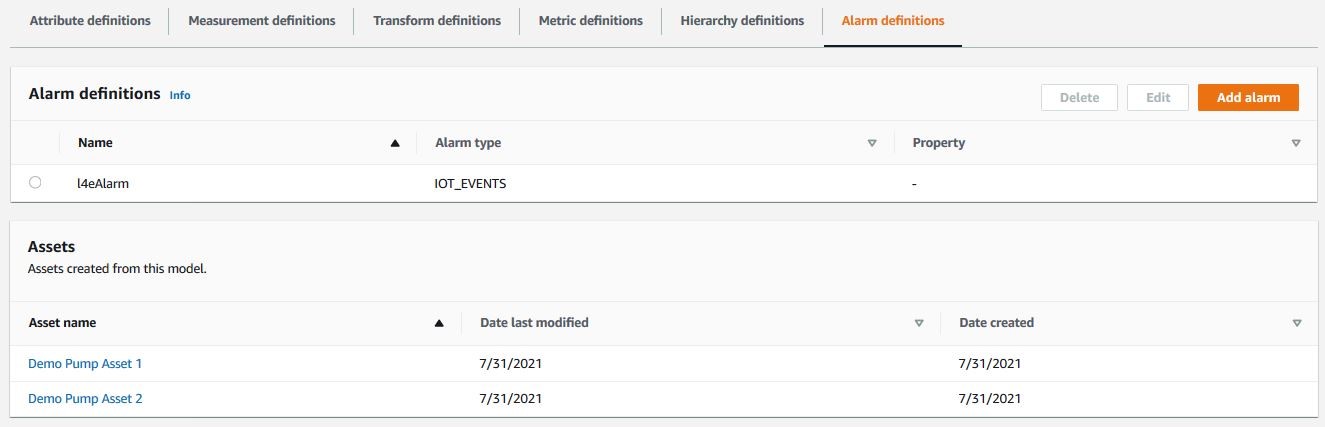Viewport: 1325px width, 427px height.
Task: Sort assets by Asset name arrow
Action: (x=438, y=324)
